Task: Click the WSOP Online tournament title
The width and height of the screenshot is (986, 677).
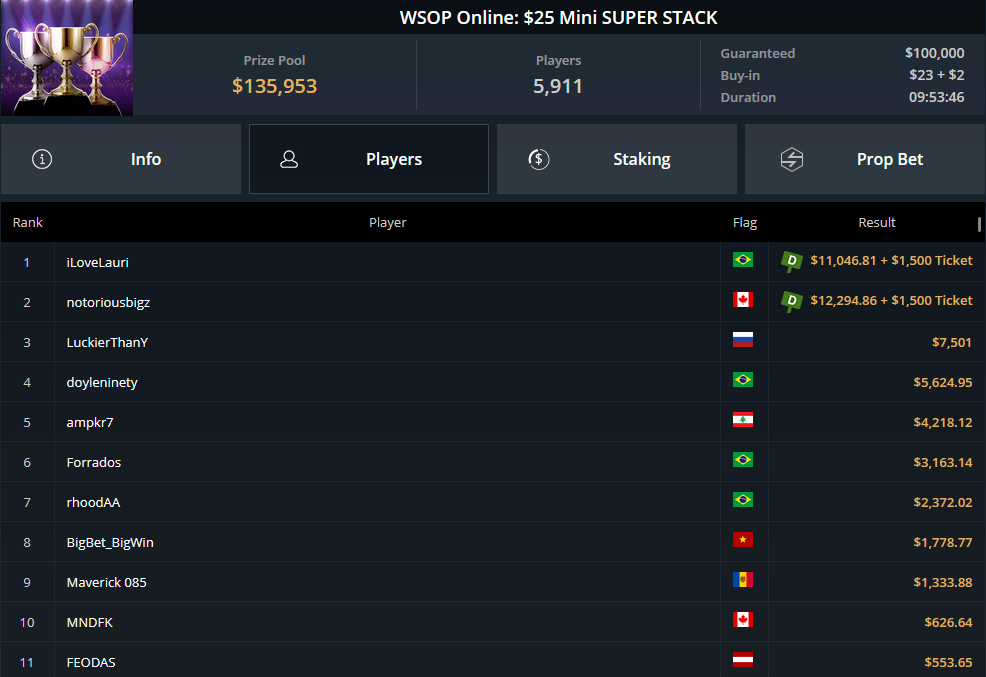Action: (558, 18)
